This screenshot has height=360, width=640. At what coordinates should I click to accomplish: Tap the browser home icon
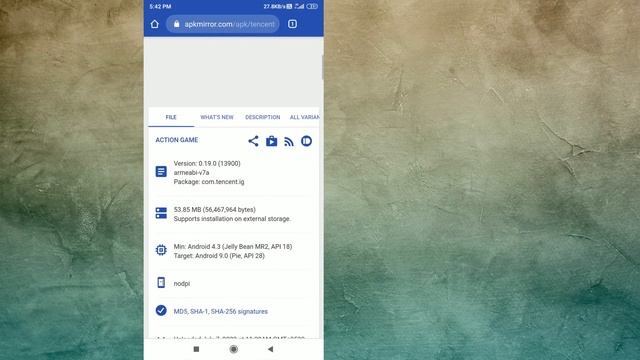point(155,24)
